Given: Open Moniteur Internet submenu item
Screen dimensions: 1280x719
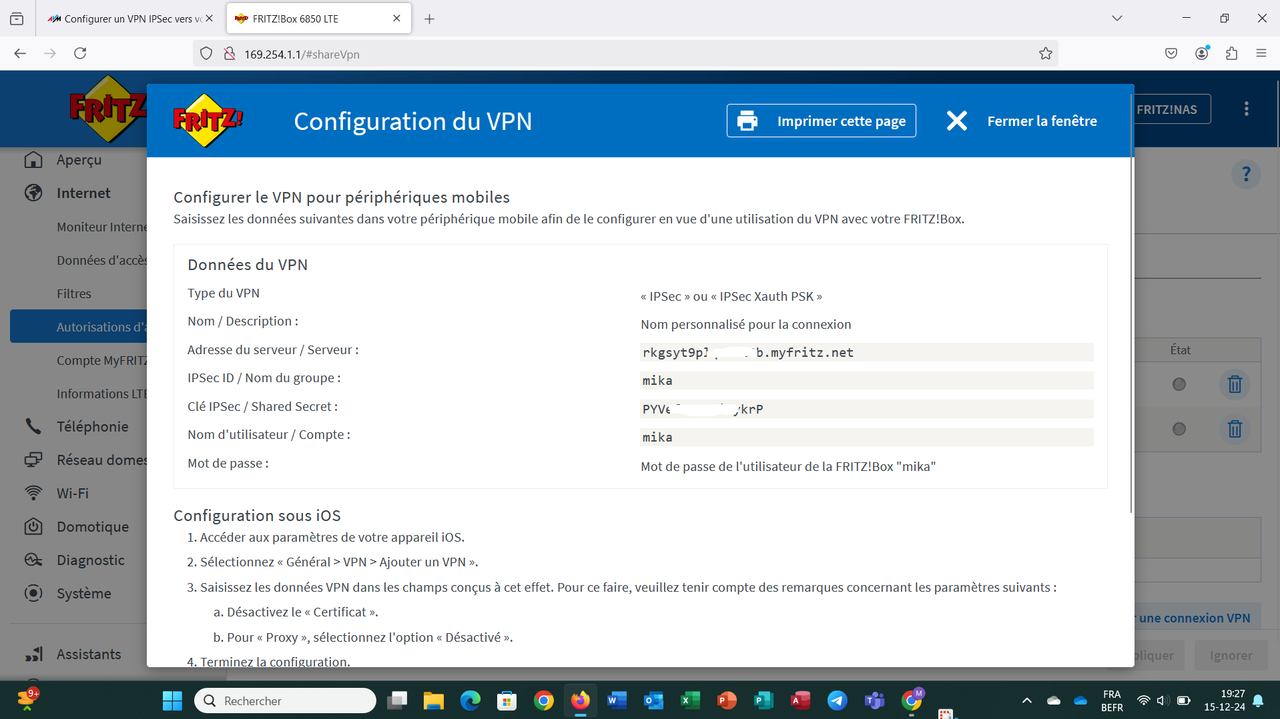Looking at the screenshot, I should pyautogui.click(x=102, y=227).
